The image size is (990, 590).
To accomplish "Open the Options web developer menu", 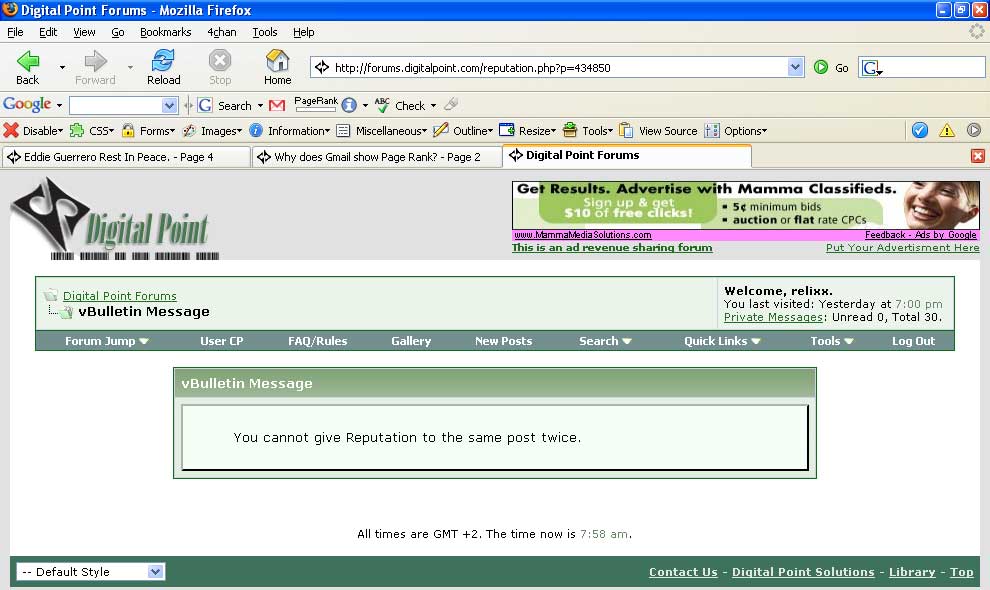I will [736, 131].
